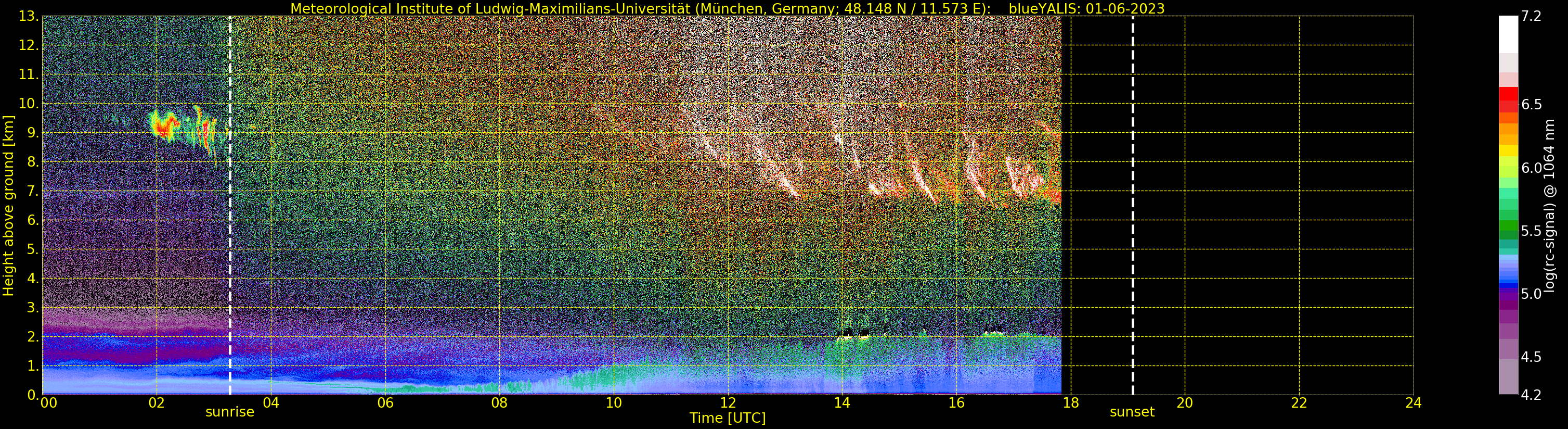Click the colorbar value label '5.0'
Image resolution: width=1568 pixels, height=429 pixels.
(1532, 294)
